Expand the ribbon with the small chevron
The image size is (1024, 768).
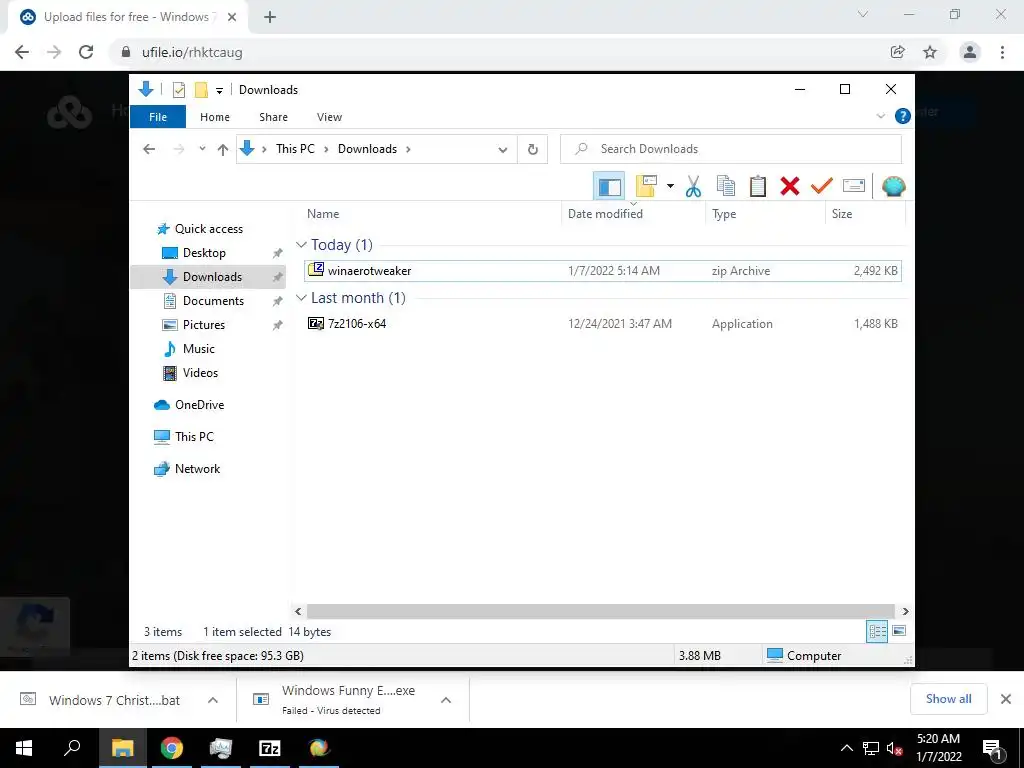coord(880,116)
